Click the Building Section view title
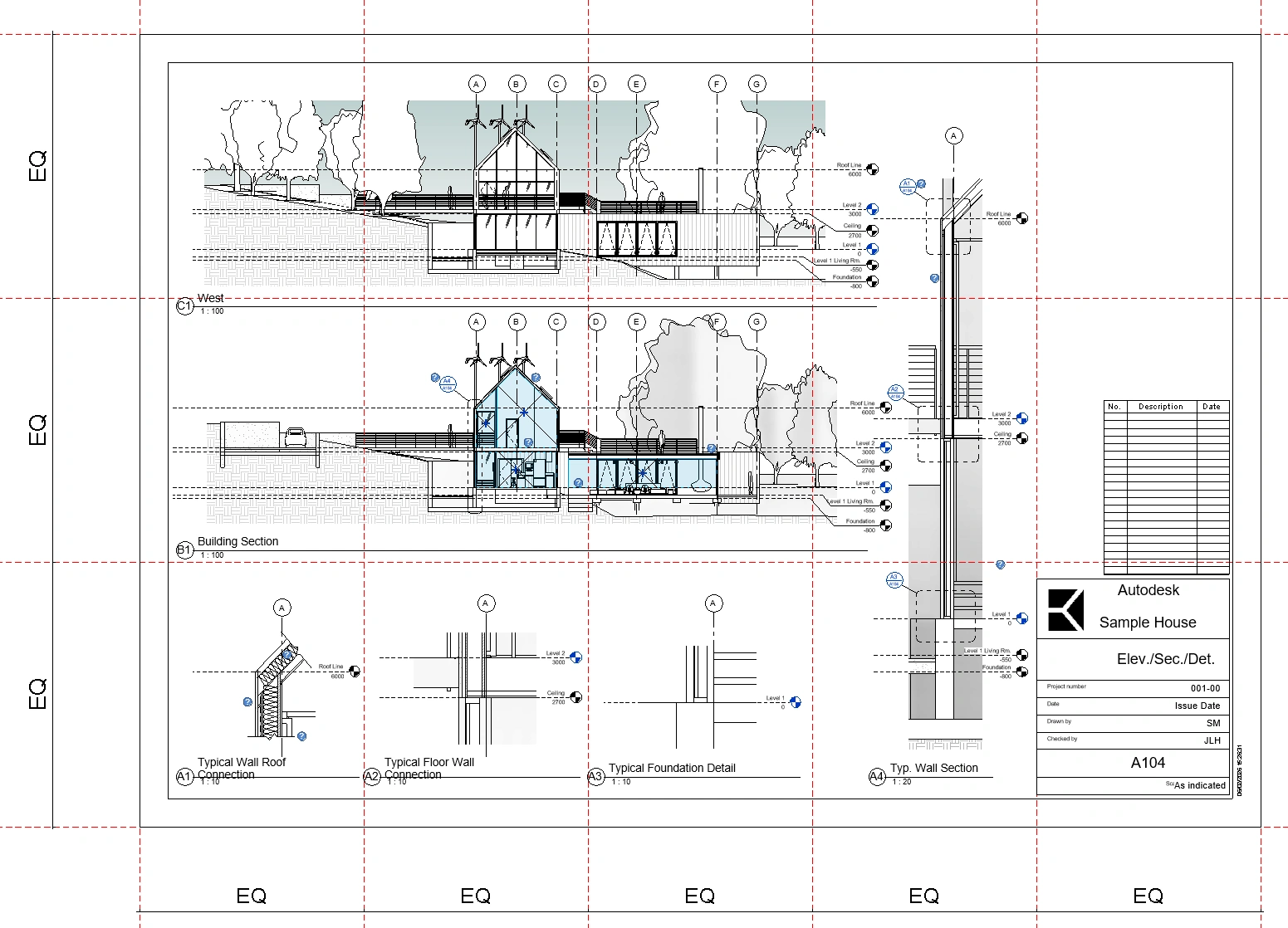 click(x=238, y=541)
